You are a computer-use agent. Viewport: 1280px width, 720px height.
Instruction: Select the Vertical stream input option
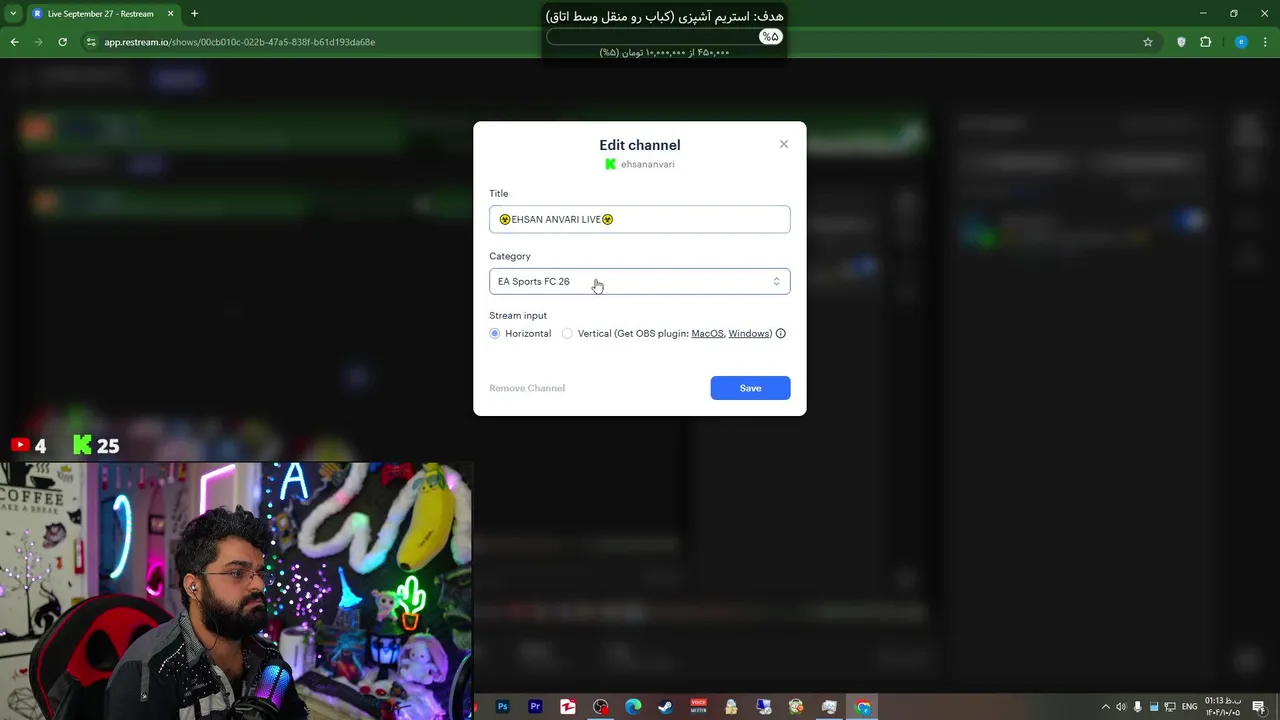coord(567,334)
